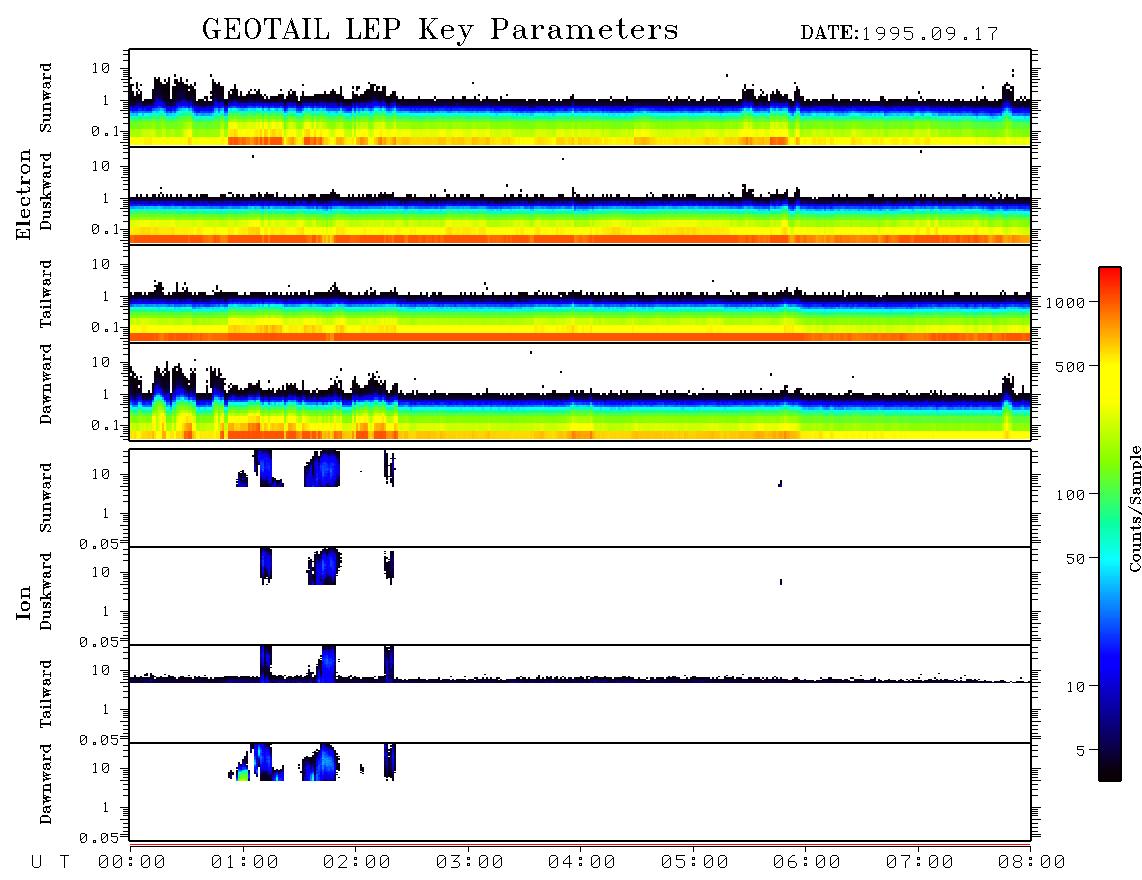The width and height of the screenshot is (1142, 880).
Task: Click the "Counts/Sample" colorbar title
Action: click(x=1134, y=508)
